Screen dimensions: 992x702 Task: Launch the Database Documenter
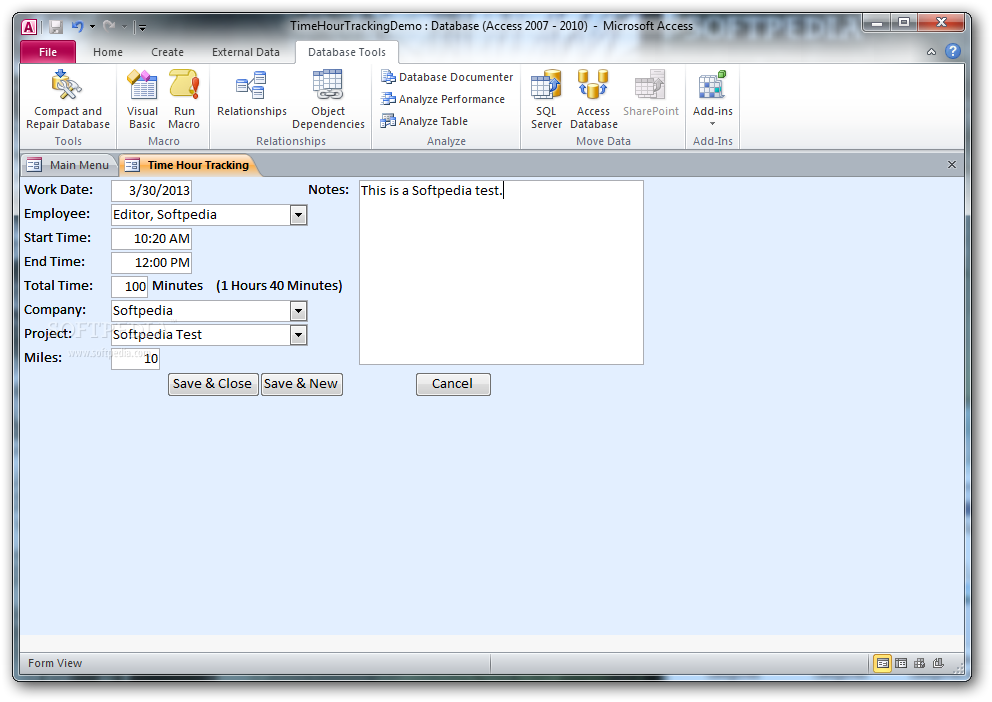tap(447, 77)
